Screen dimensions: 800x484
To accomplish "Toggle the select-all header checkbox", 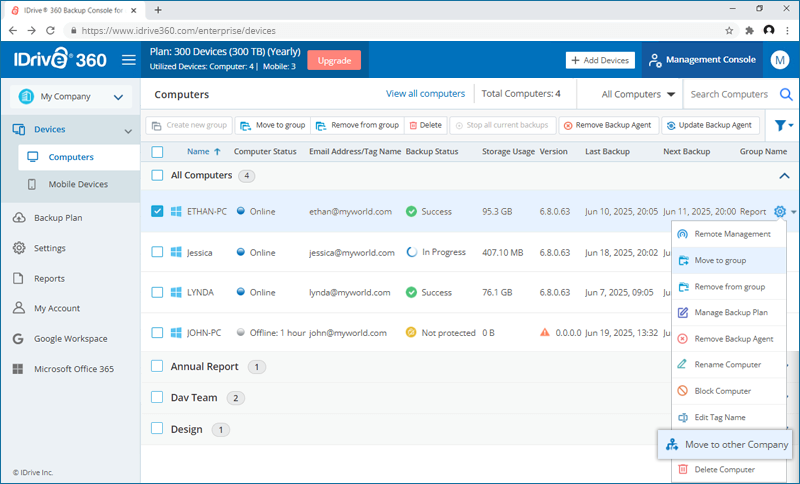I will [157, 151].
